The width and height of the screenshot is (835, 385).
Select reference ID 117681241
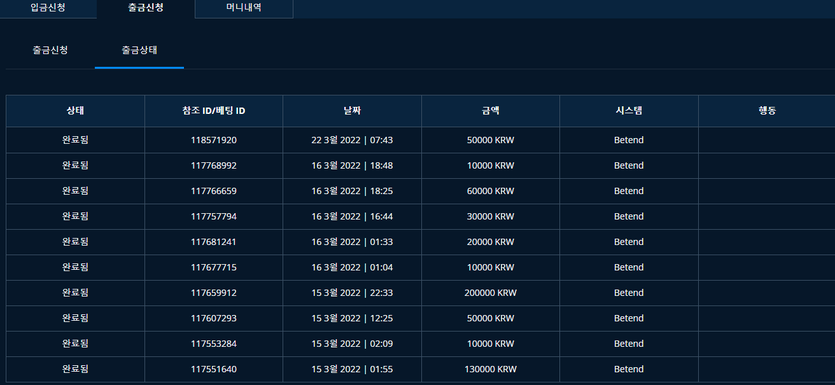214,242
